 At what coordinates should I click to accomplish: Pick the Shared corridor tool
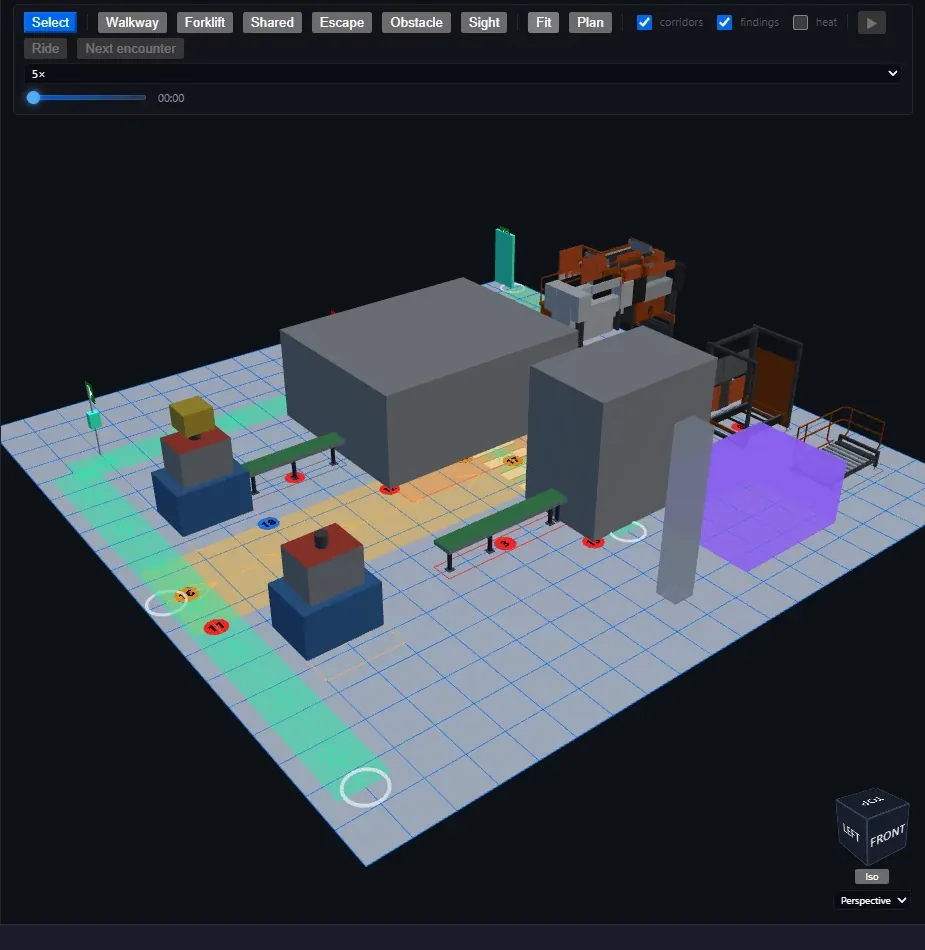click(272, 22)
